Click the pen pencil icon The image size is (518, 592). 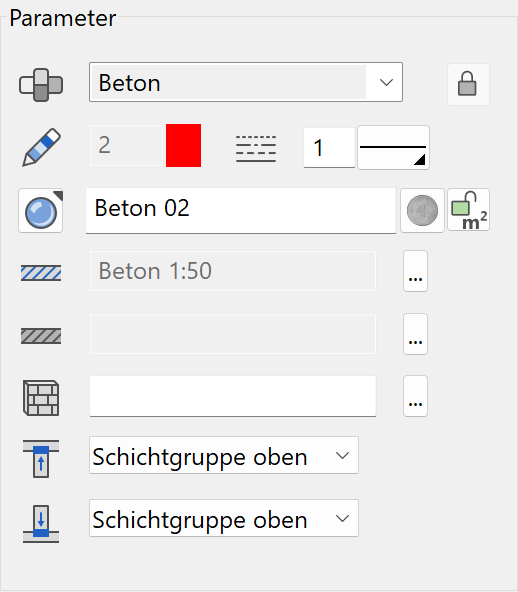(41, 147)
